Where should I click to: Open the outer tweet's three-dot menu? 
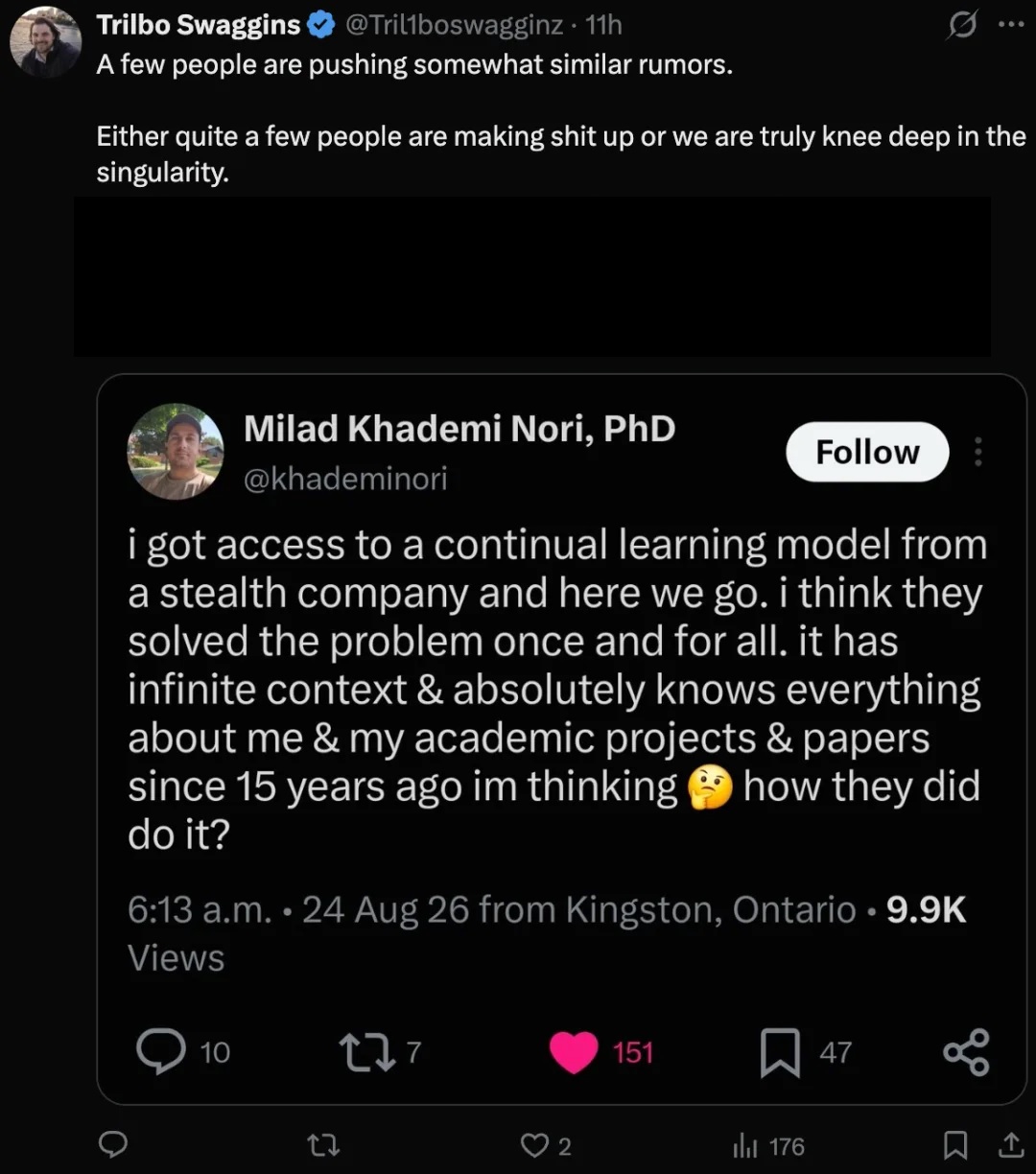pos(1011,25)
